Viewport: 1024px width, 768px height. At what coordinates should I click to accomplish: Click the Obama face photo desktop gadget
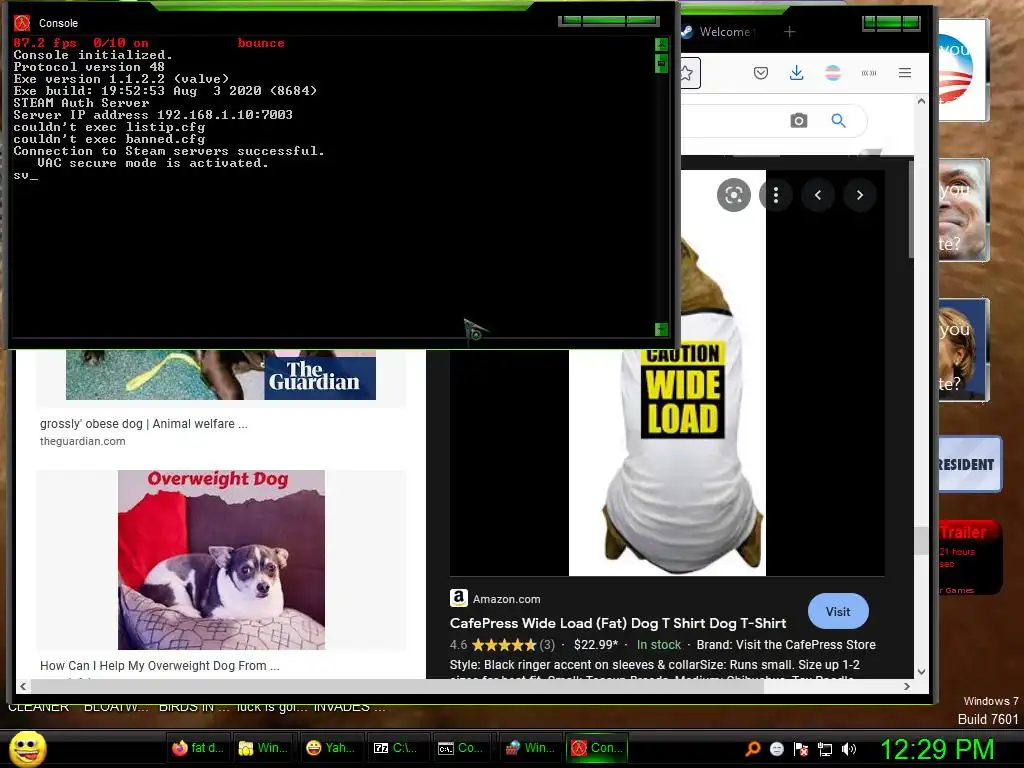click(962, 210)
